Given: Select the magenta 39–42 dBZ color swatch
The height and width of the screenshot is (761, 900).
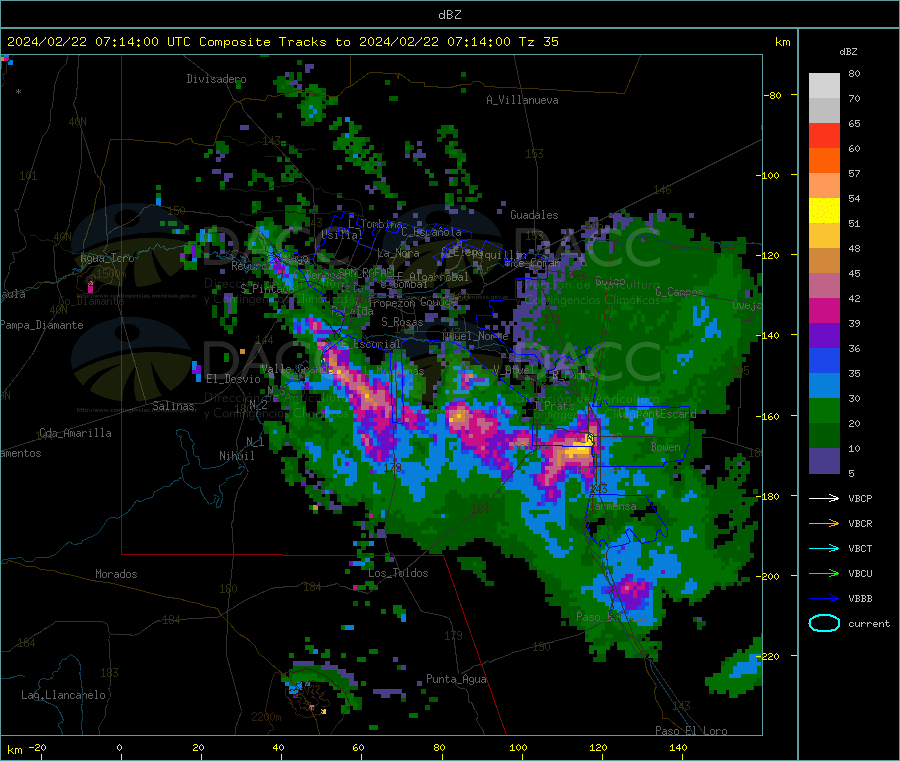Looking at the screenshot, I should click(x=824, y=310).
